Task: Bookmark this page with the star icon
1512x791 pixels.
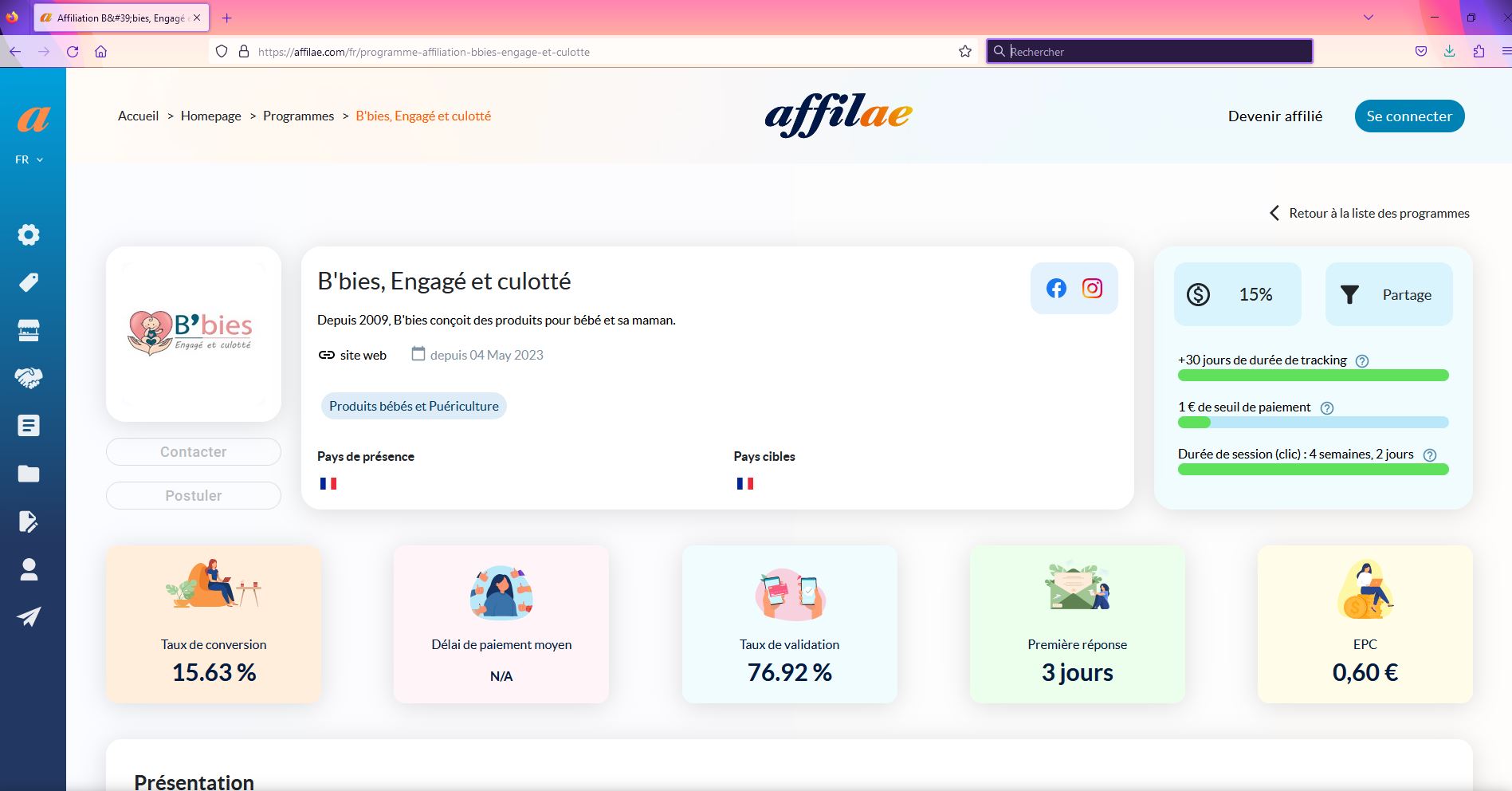Action: click(965, 52)
